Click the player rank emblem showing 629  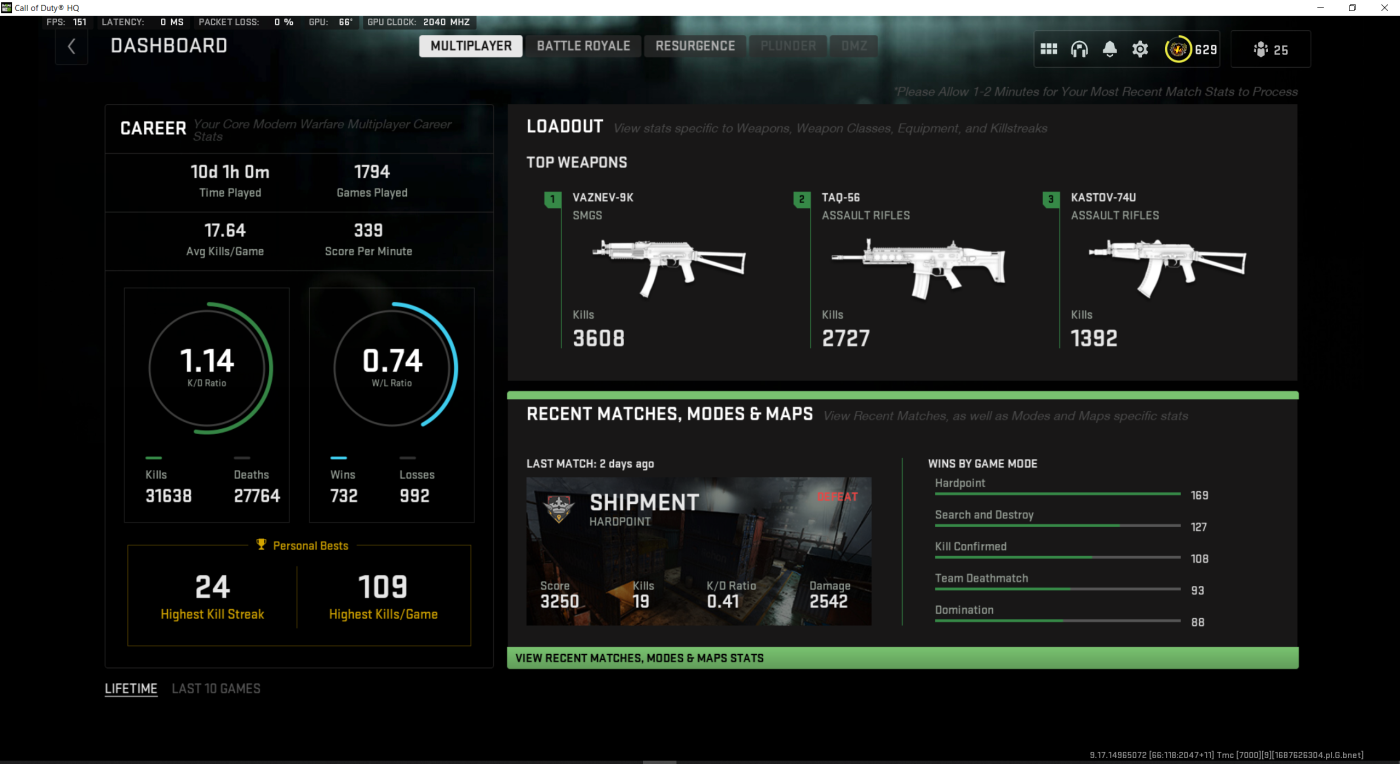tap(1178, 49)
